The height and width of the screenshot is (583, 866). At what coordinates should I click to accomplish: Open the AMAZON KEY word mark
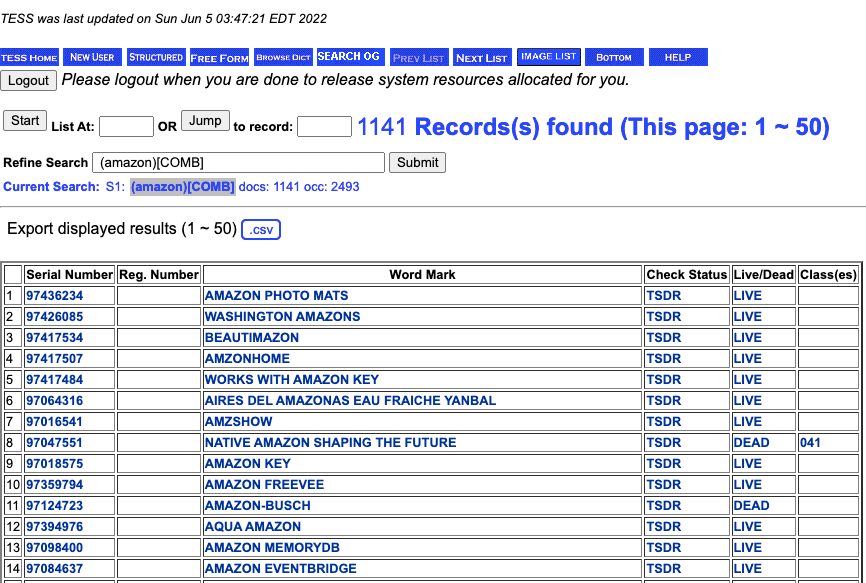[x=247, y=463]
